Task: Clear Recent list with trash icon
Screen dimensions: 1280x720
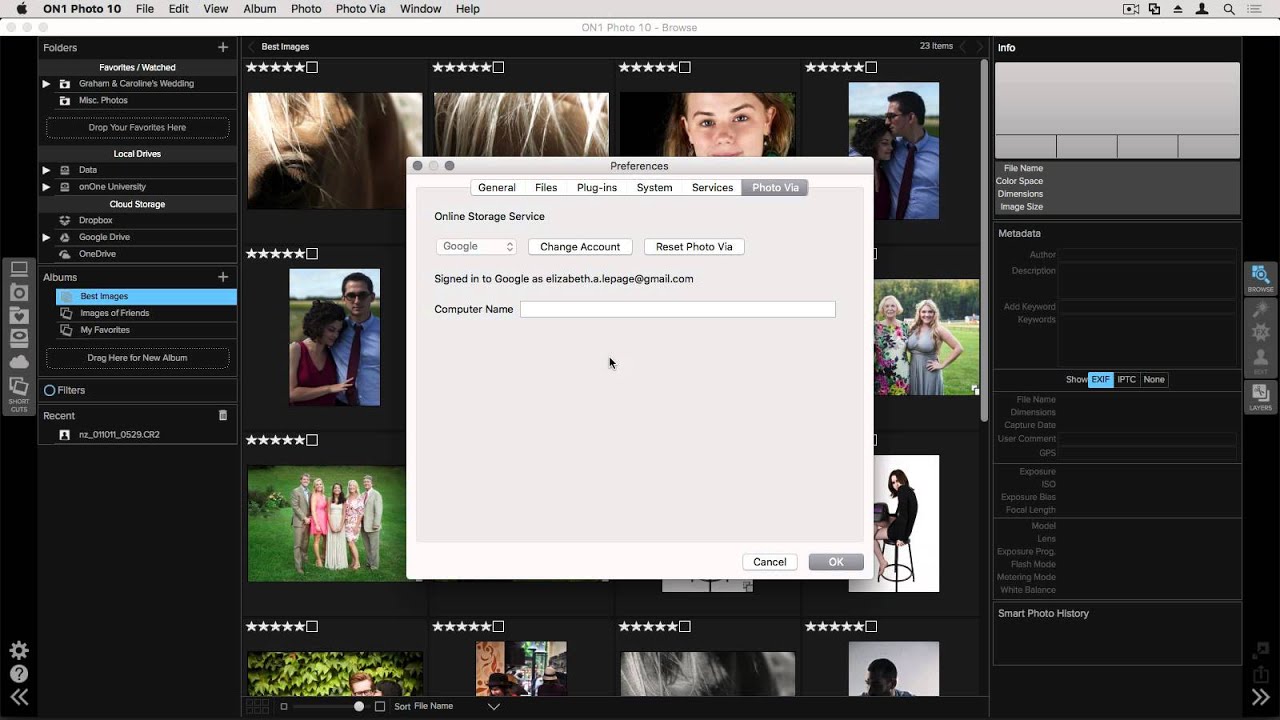Action: coord(223,415)
